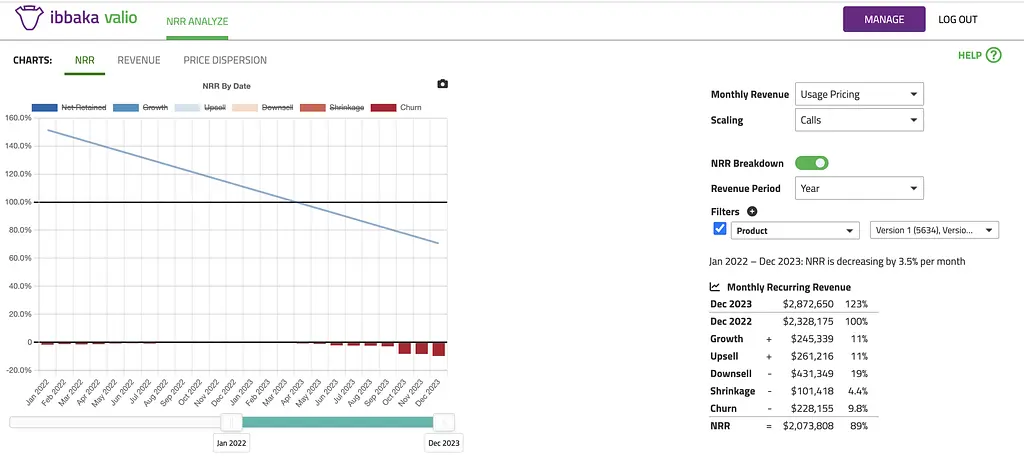Toggle Growth series legend swatch
This screenshot has width=1024, height=460.
click(125, 107)
